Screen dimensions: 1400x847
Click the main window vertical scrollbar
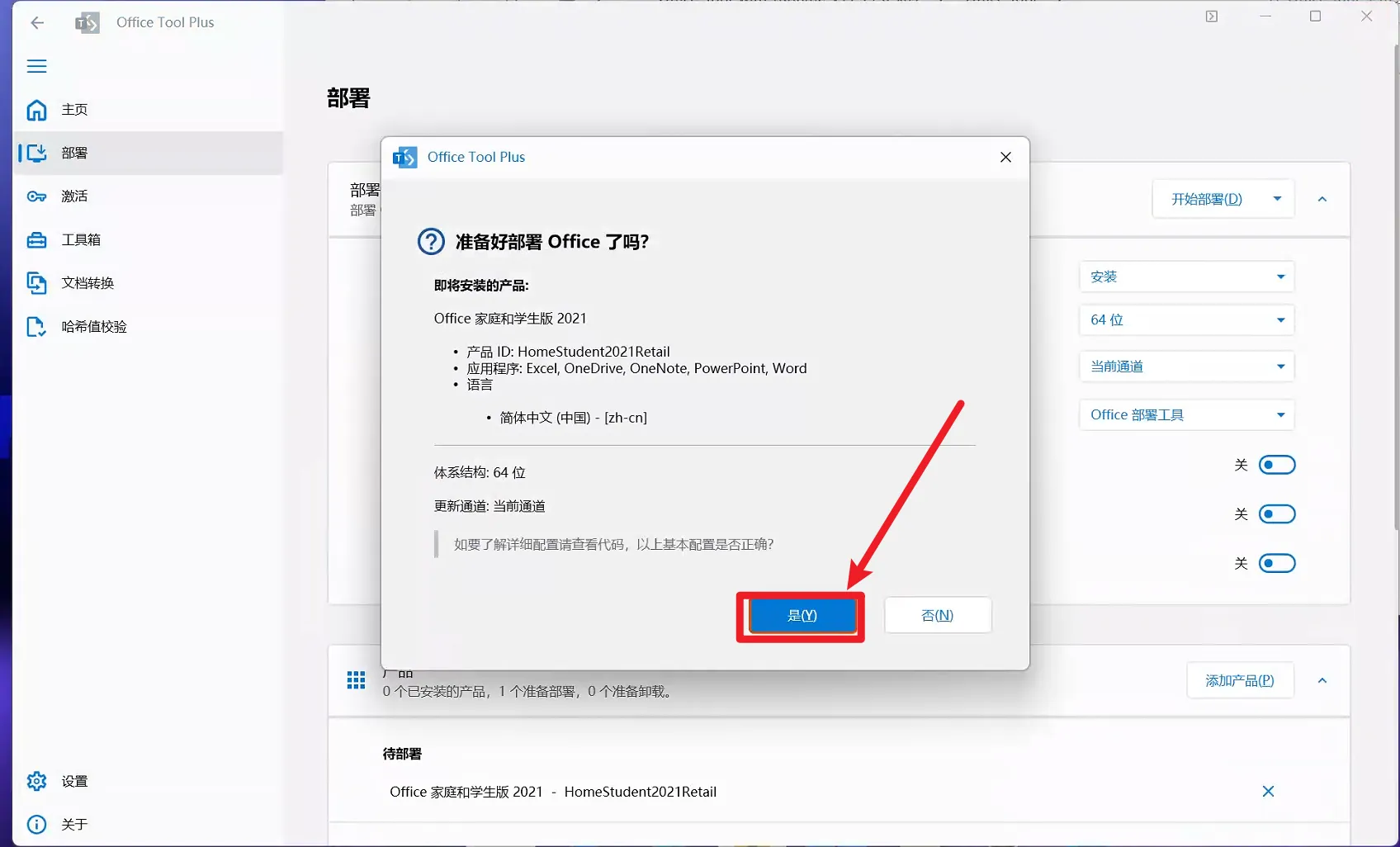[x=1395, y=289]
